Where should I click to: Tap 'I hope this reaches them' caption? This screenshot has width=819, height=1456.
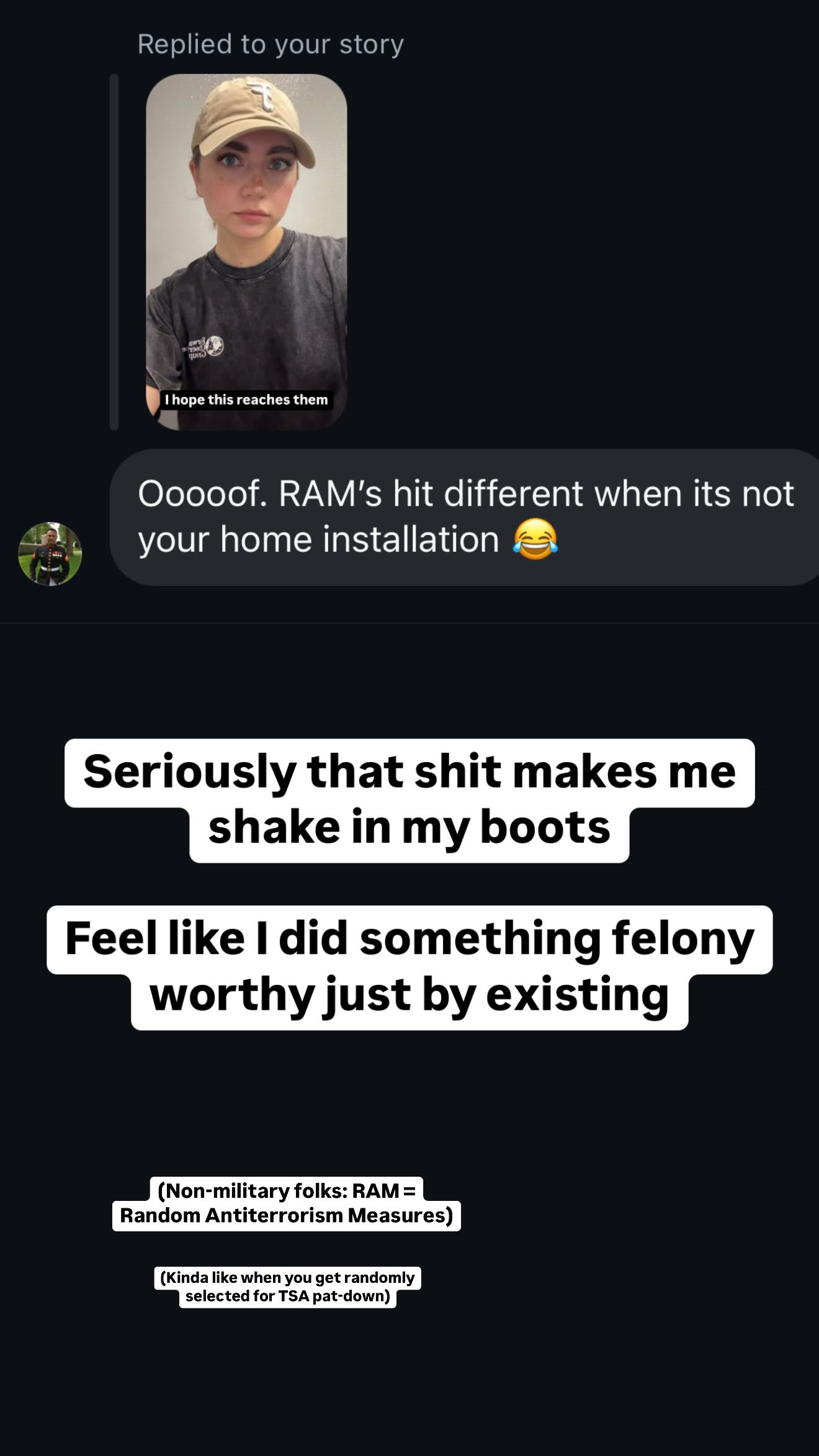[246, 400]
